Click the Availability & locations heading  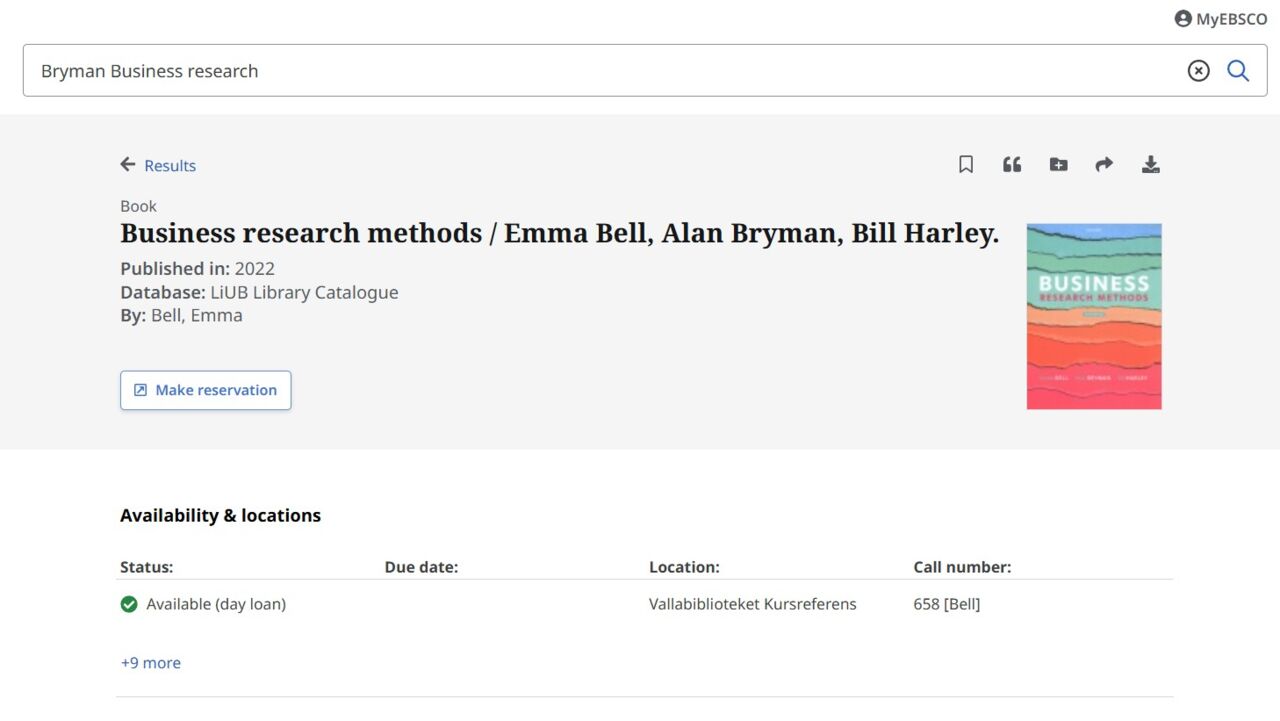(x=220, y=515)
